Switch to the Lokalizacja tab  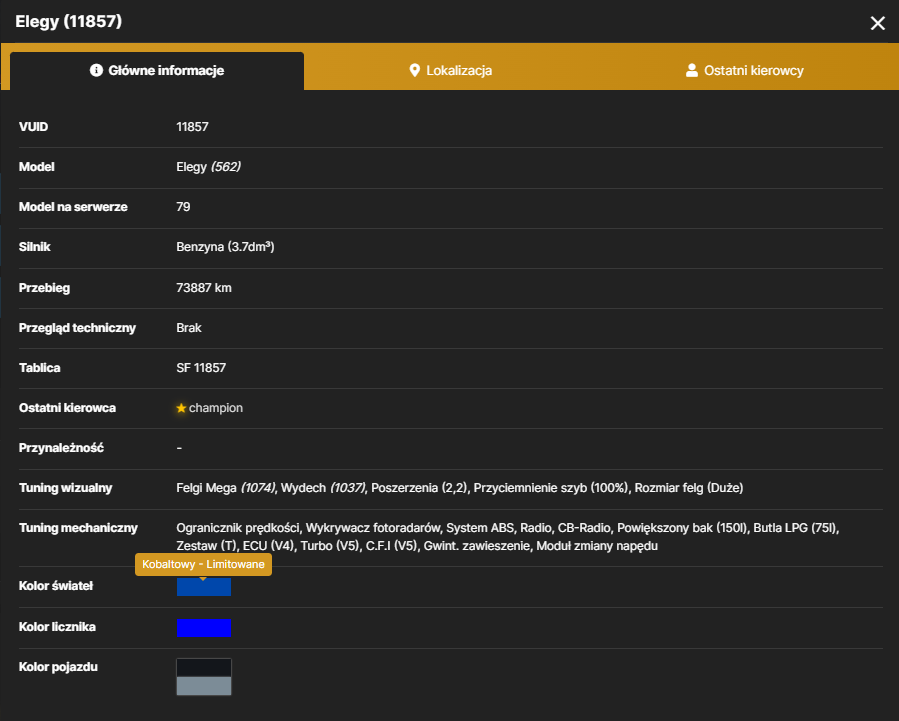pyautogui.click(x=451, y=70)
